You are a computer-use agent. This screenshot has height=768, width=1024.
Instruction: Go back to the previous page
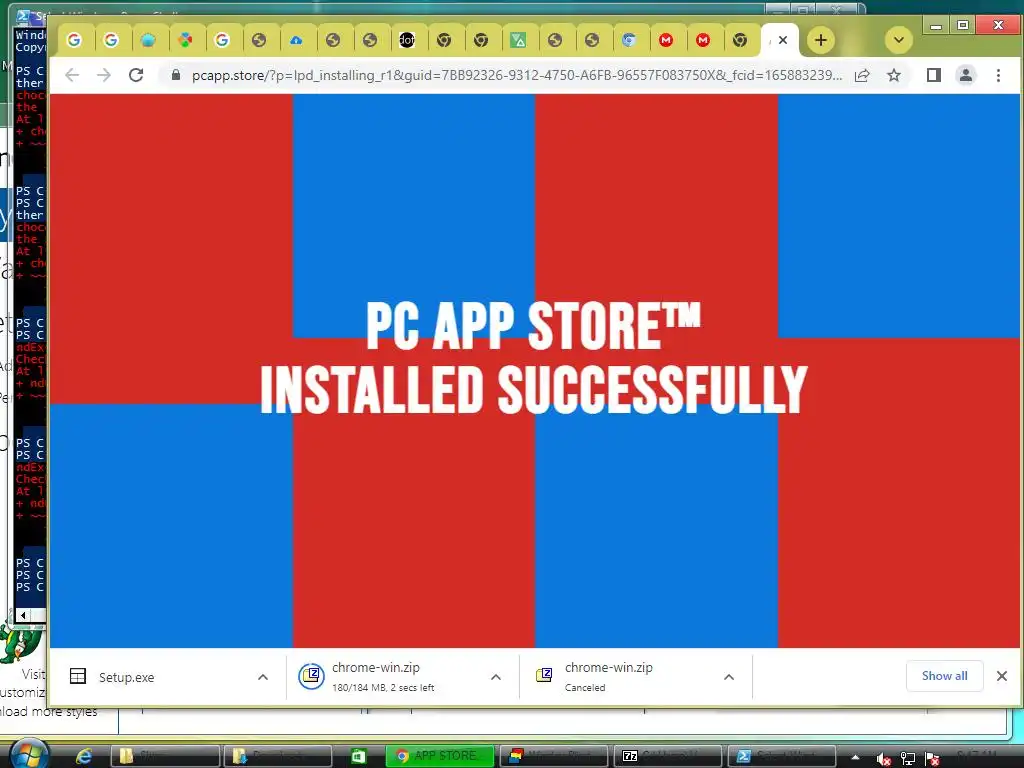72,75
